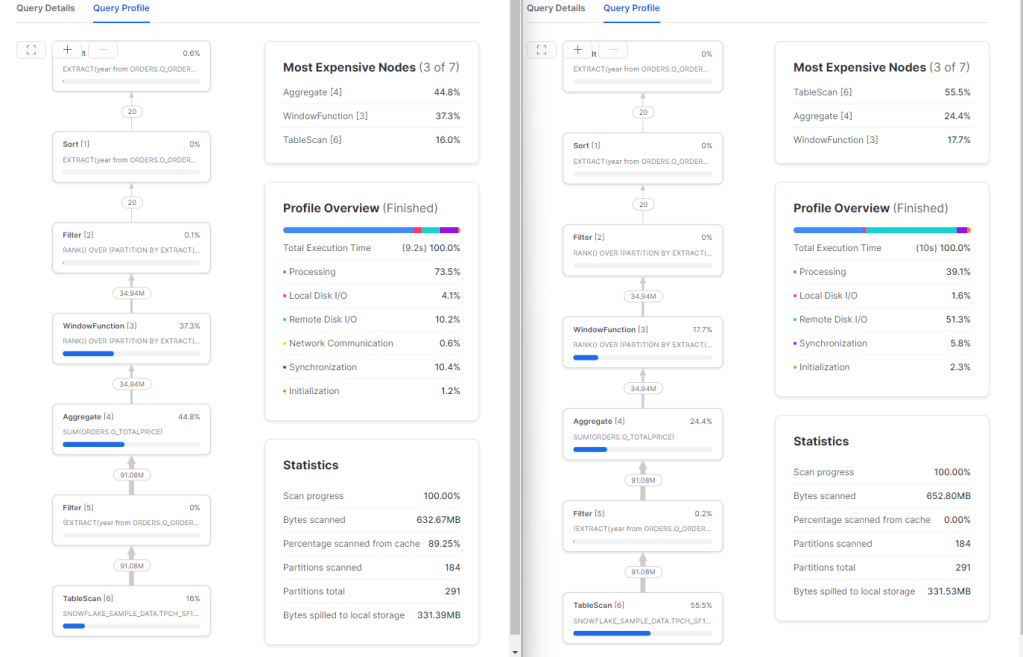The width and height of the screenshot is (1023, 657).
Task: Open the Query Profile tab on the right panel
Action: 631,8
